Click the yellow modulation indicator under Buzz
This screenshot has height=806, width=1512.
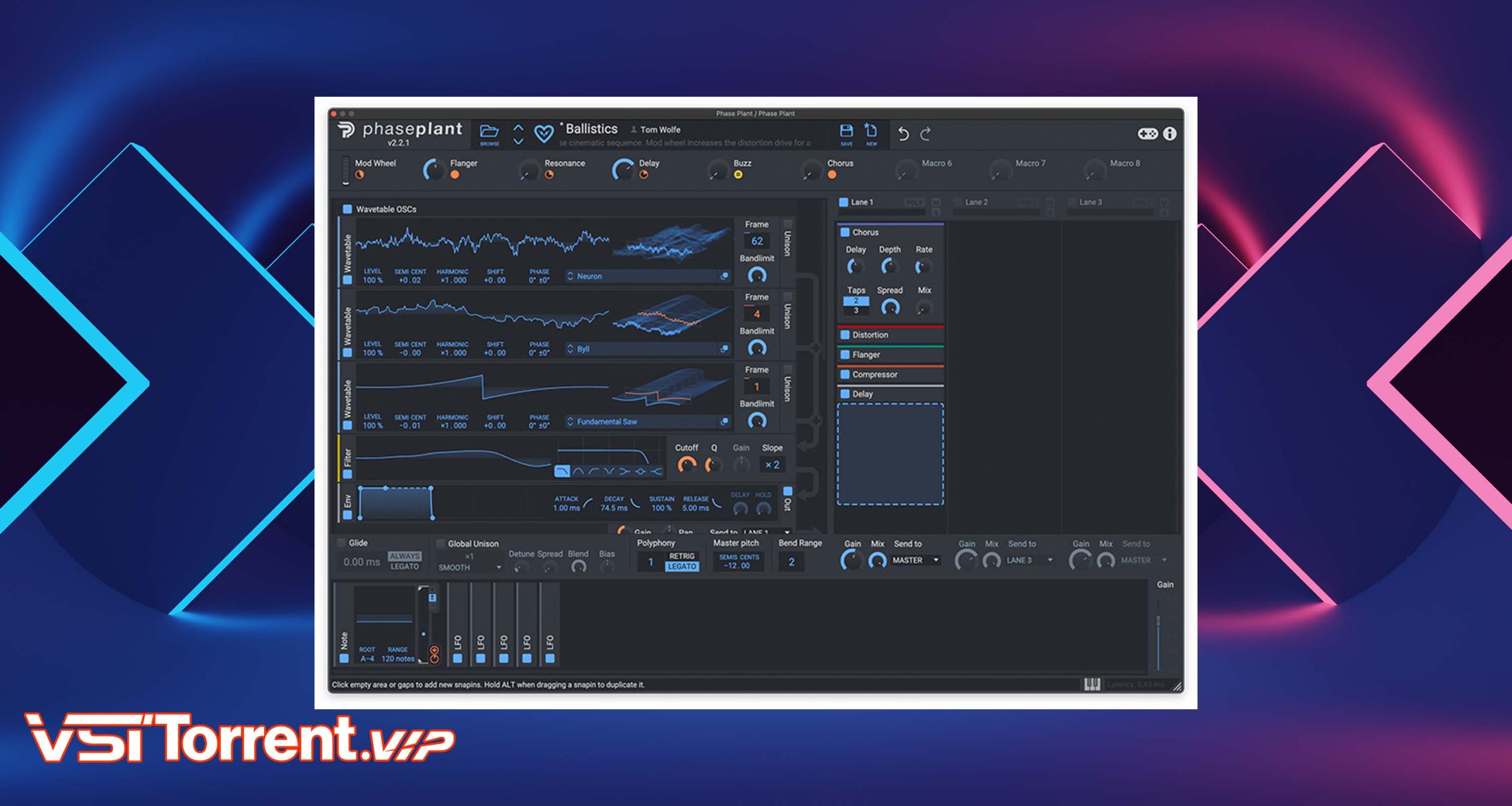click(738, 175)
